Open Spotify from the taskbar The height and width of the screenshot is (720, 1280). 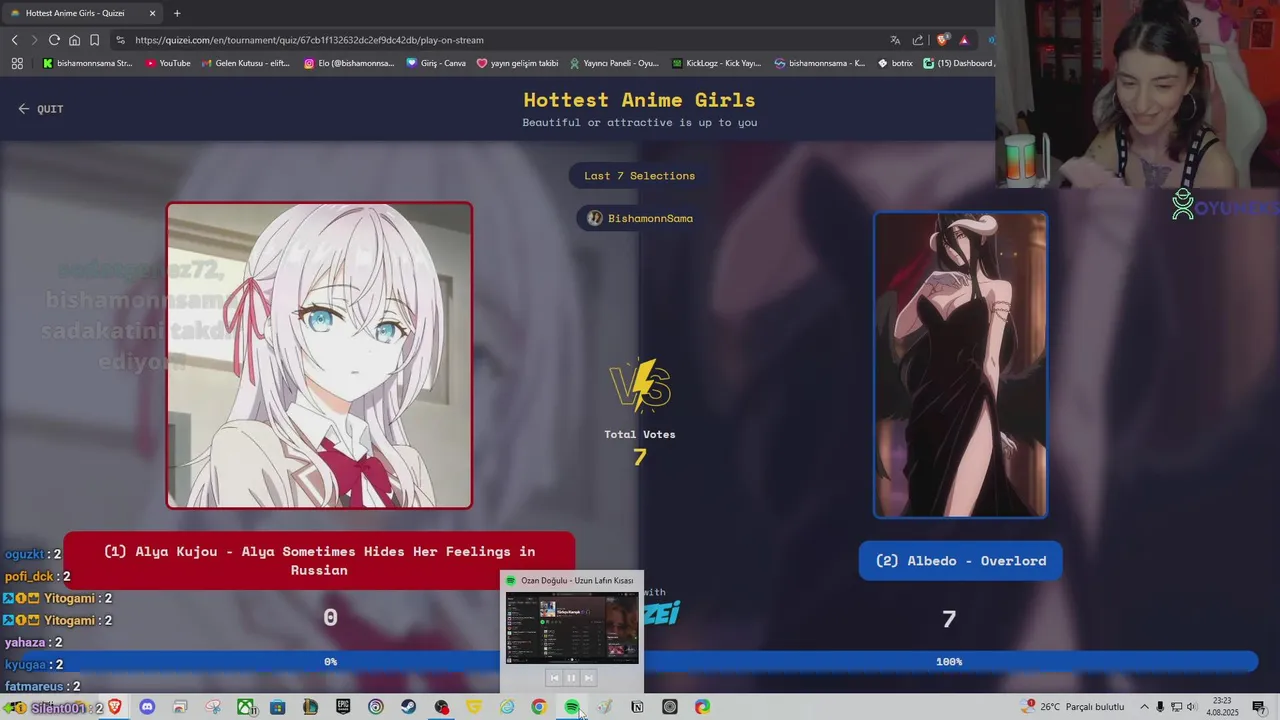[x=572, y=707]
